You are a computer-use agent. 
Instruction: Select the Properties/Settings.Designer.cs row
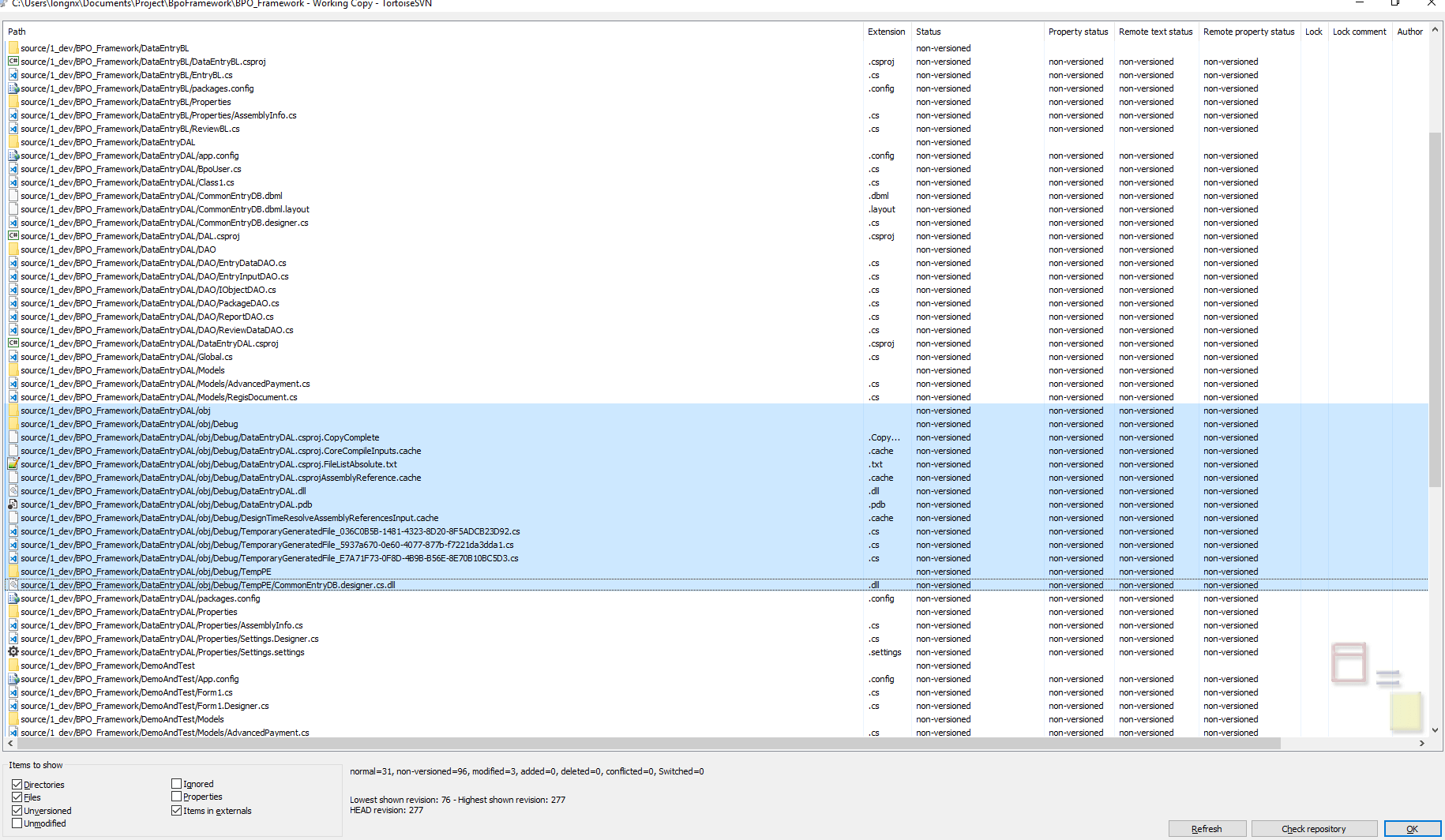pyautogui.click(x=716, y=639)
